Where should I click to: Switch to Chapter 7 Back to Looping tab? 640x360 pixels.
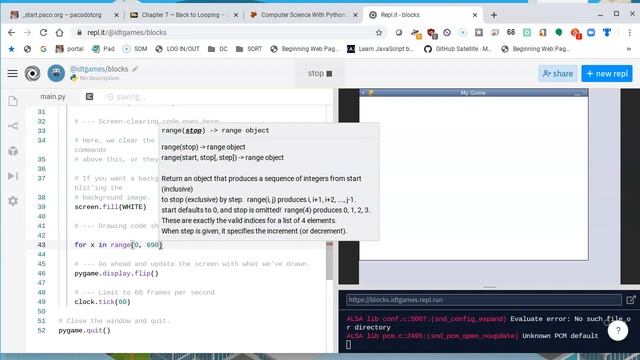click(x=184, y=15)
